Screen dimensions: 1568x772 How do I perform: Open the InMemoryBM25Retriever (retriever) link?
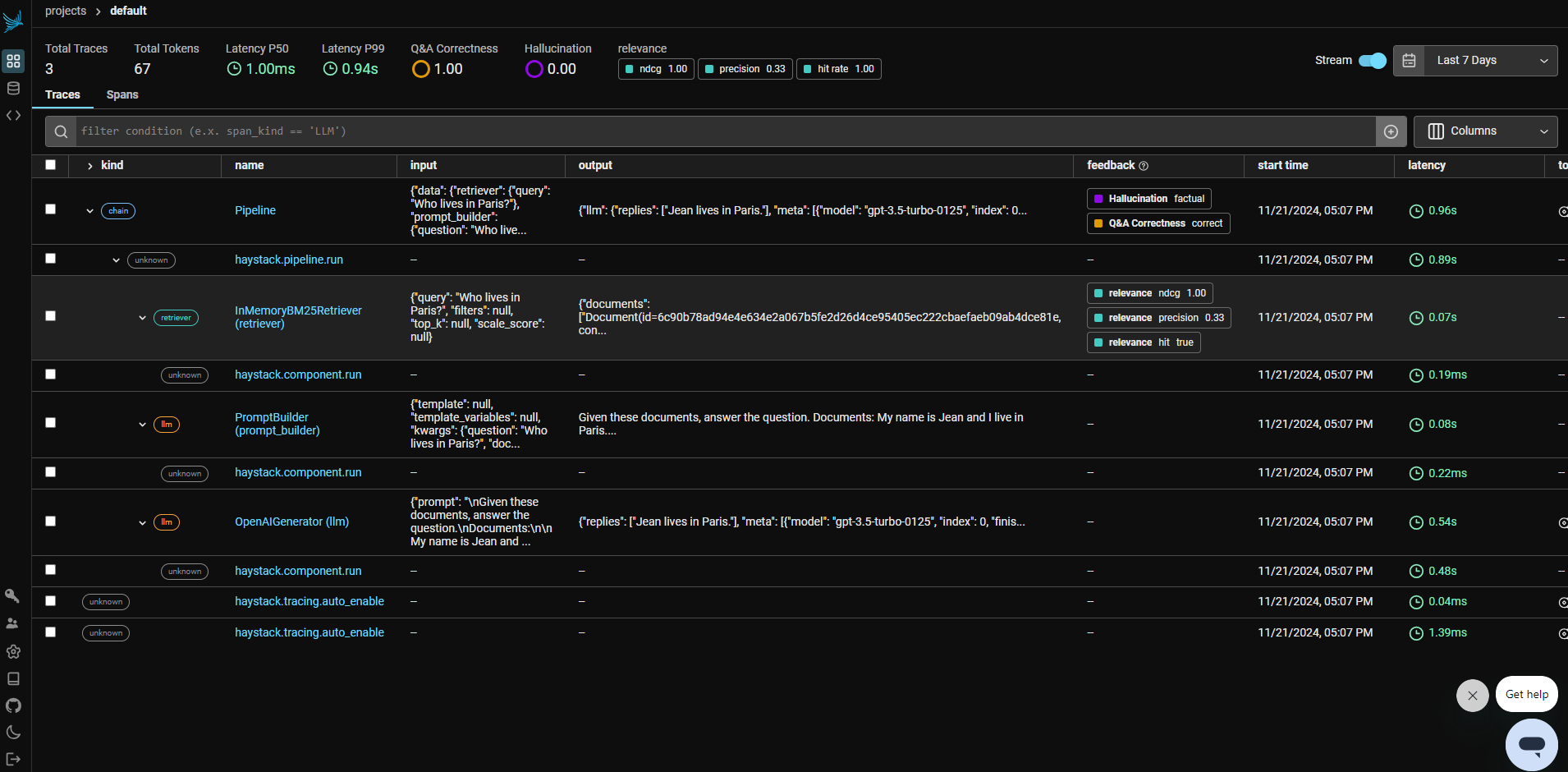[x=298, y=318]
